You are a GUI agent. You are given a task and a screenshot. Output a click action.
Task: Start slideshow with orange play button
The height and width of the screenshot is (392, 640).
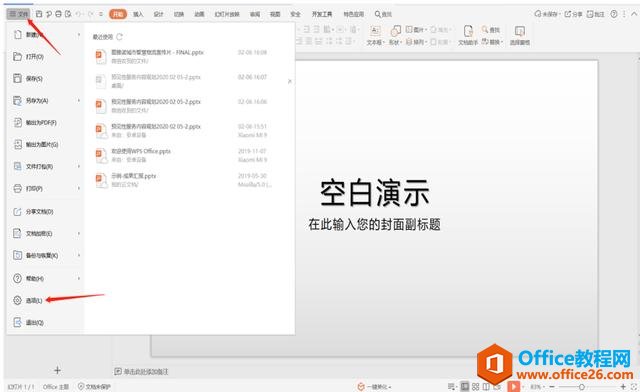click(513, 386)
